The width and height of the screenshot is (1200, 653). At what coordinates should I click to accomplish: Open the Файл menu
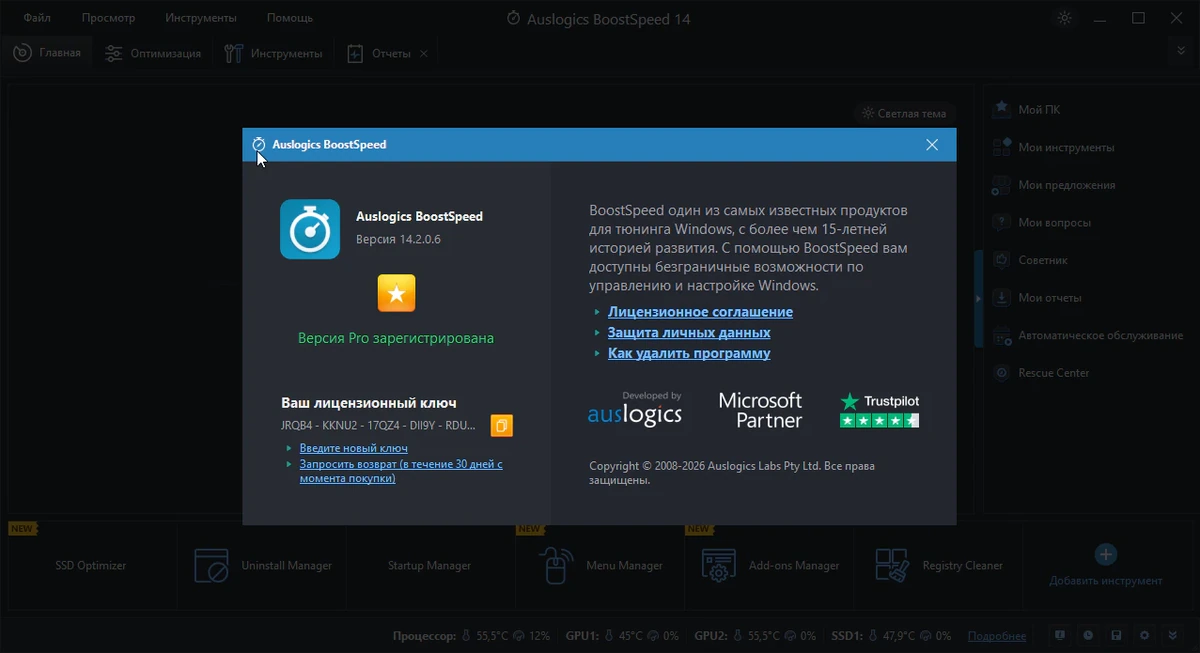tap(38, 18)
